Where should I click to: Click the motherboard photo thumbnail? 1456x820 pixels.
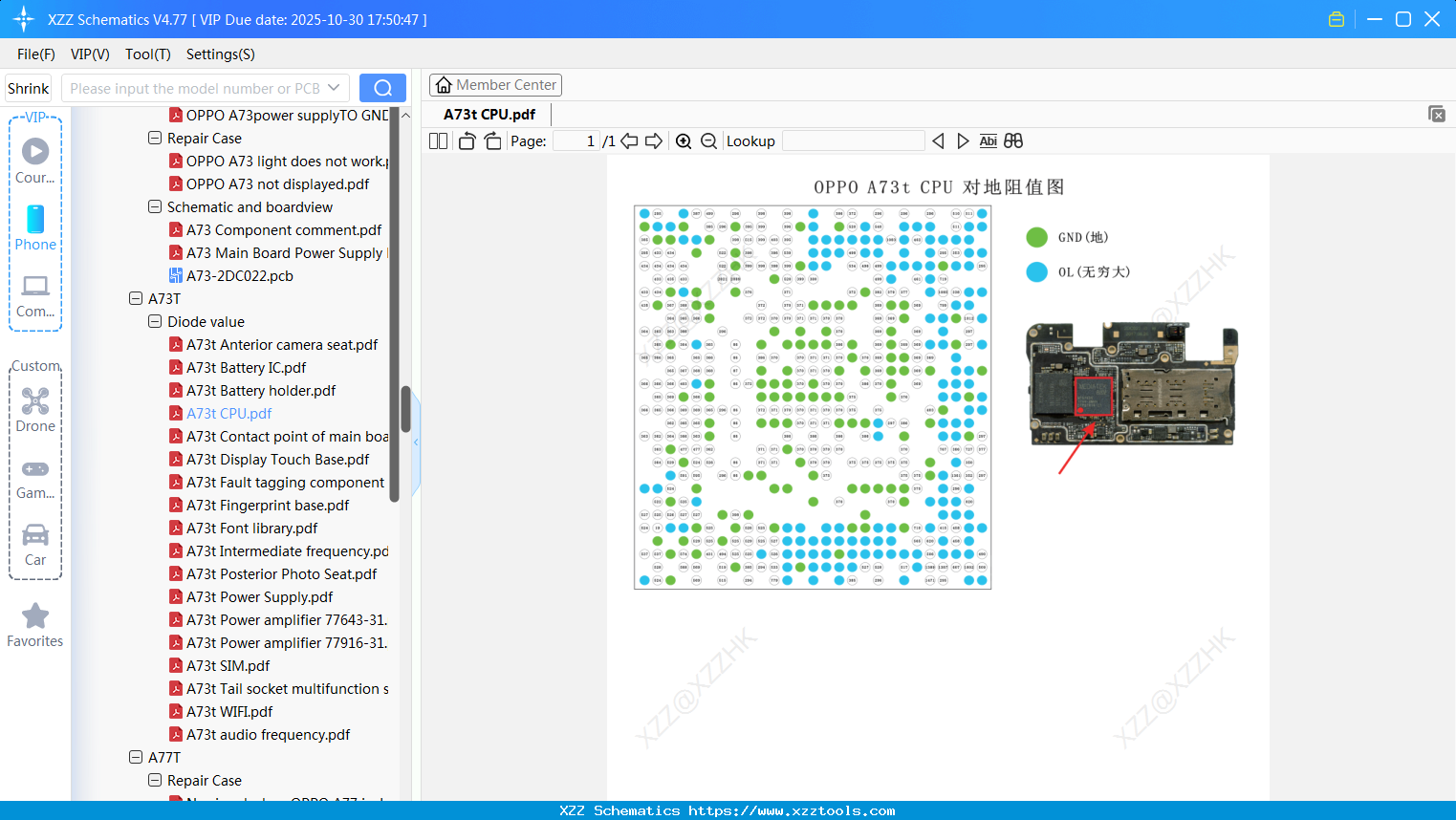click(1132, 384)
